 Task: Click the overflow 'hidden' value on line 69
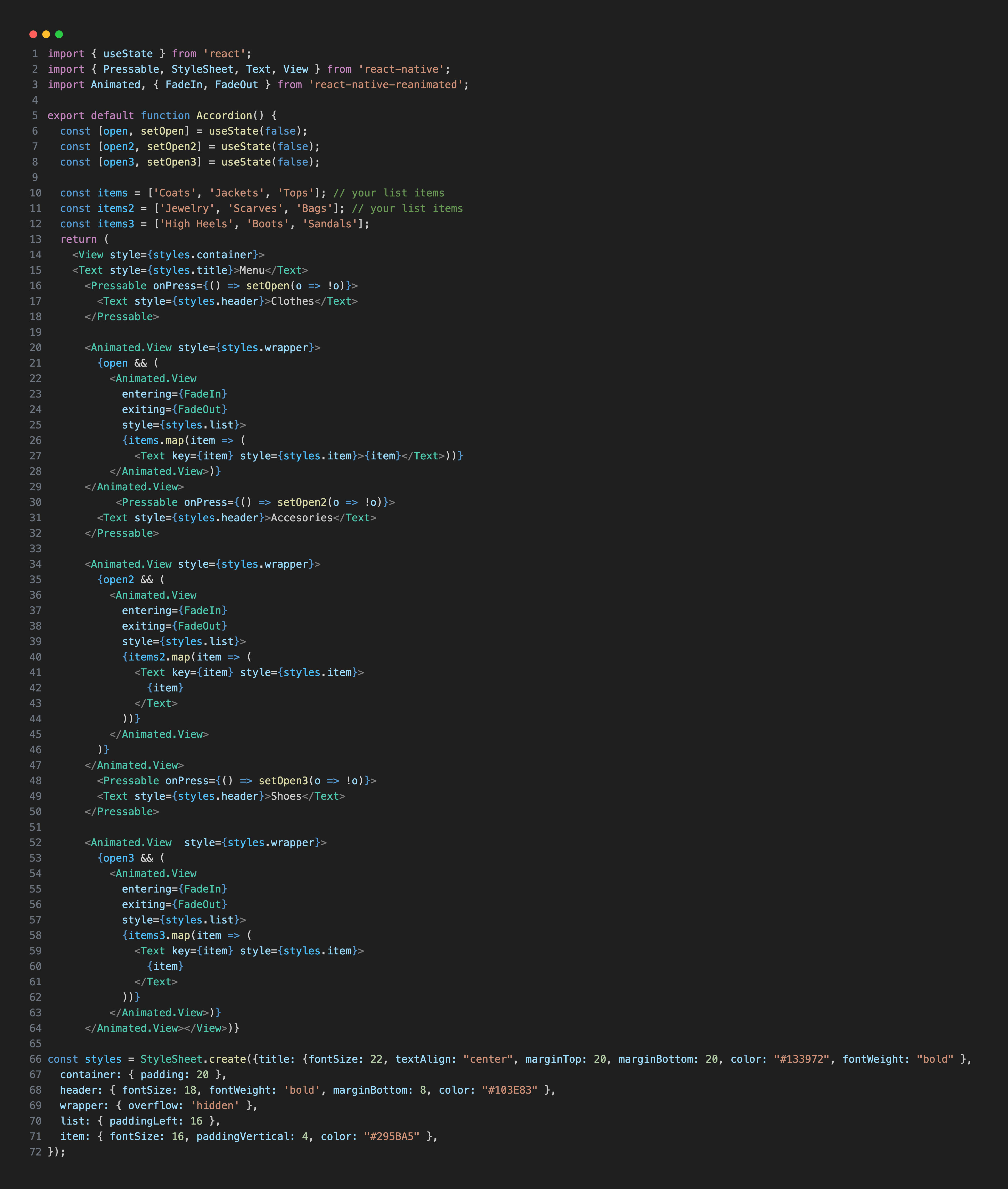tap(215, 1105)
